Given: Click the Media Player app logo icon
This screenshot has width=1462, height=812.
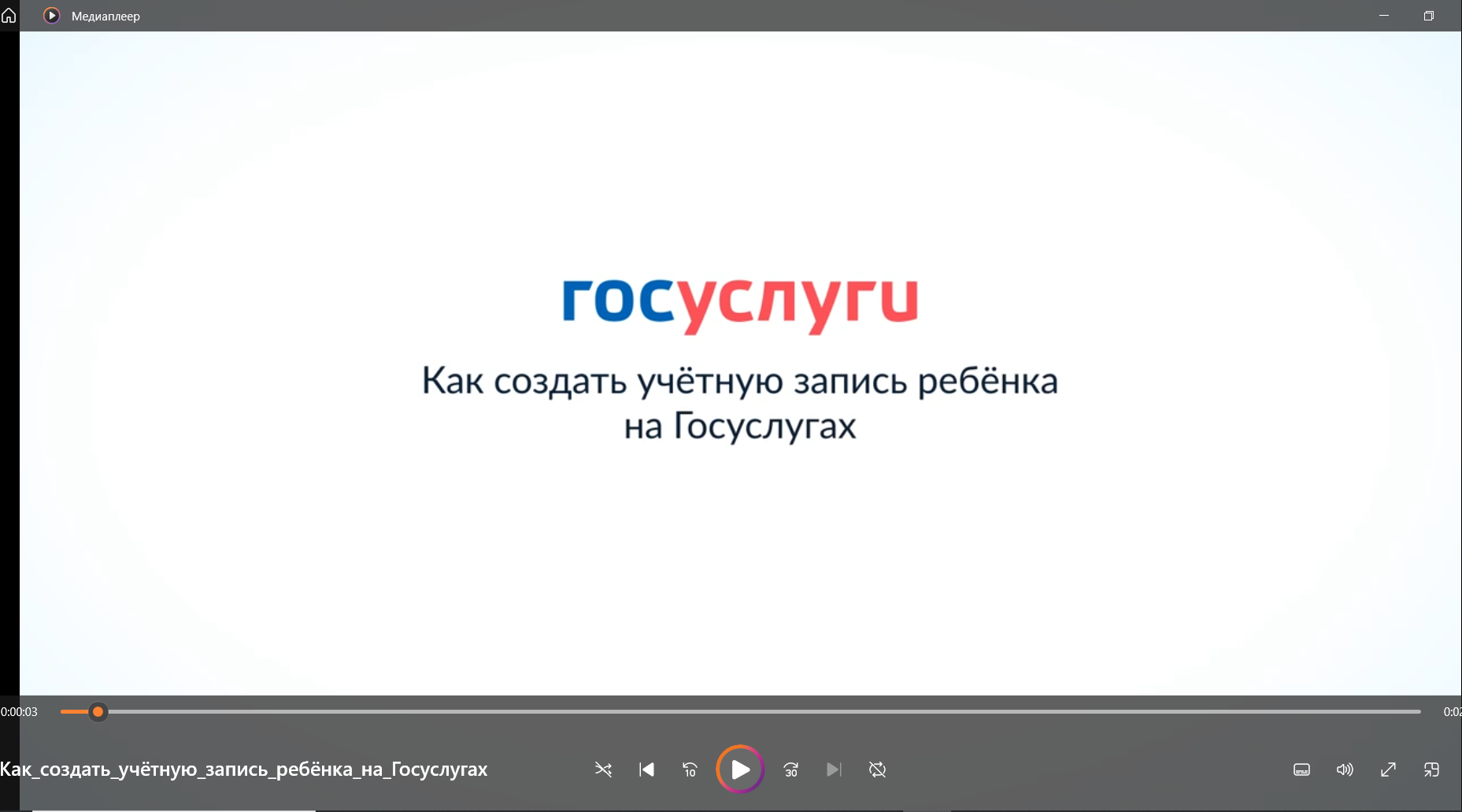Looking at the screenshot, I should pyautogui.click(x=51, y=16).
